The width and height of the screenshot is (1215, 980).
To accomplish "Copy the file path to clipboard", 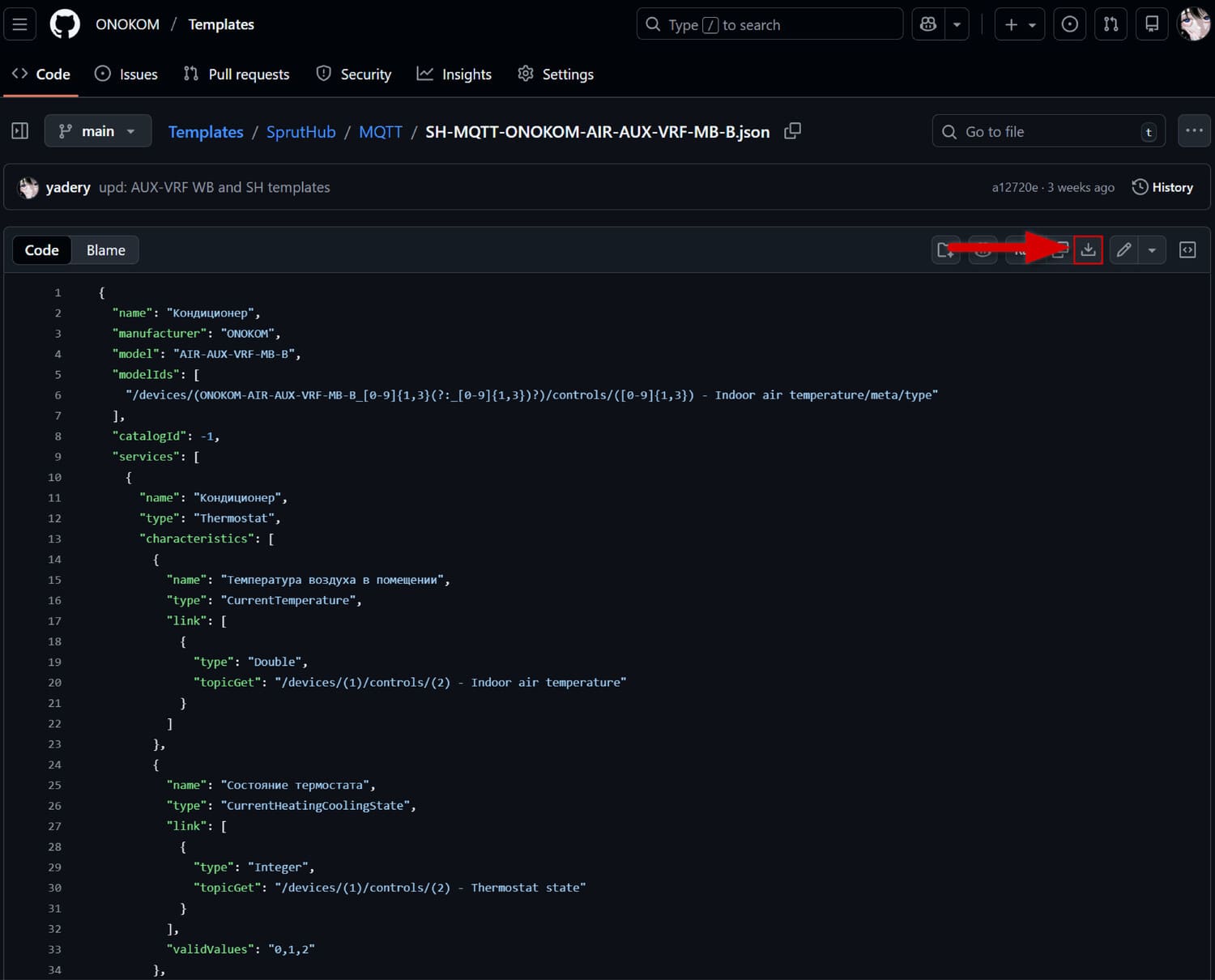I will pyautogui.click(x=792, y=131).
